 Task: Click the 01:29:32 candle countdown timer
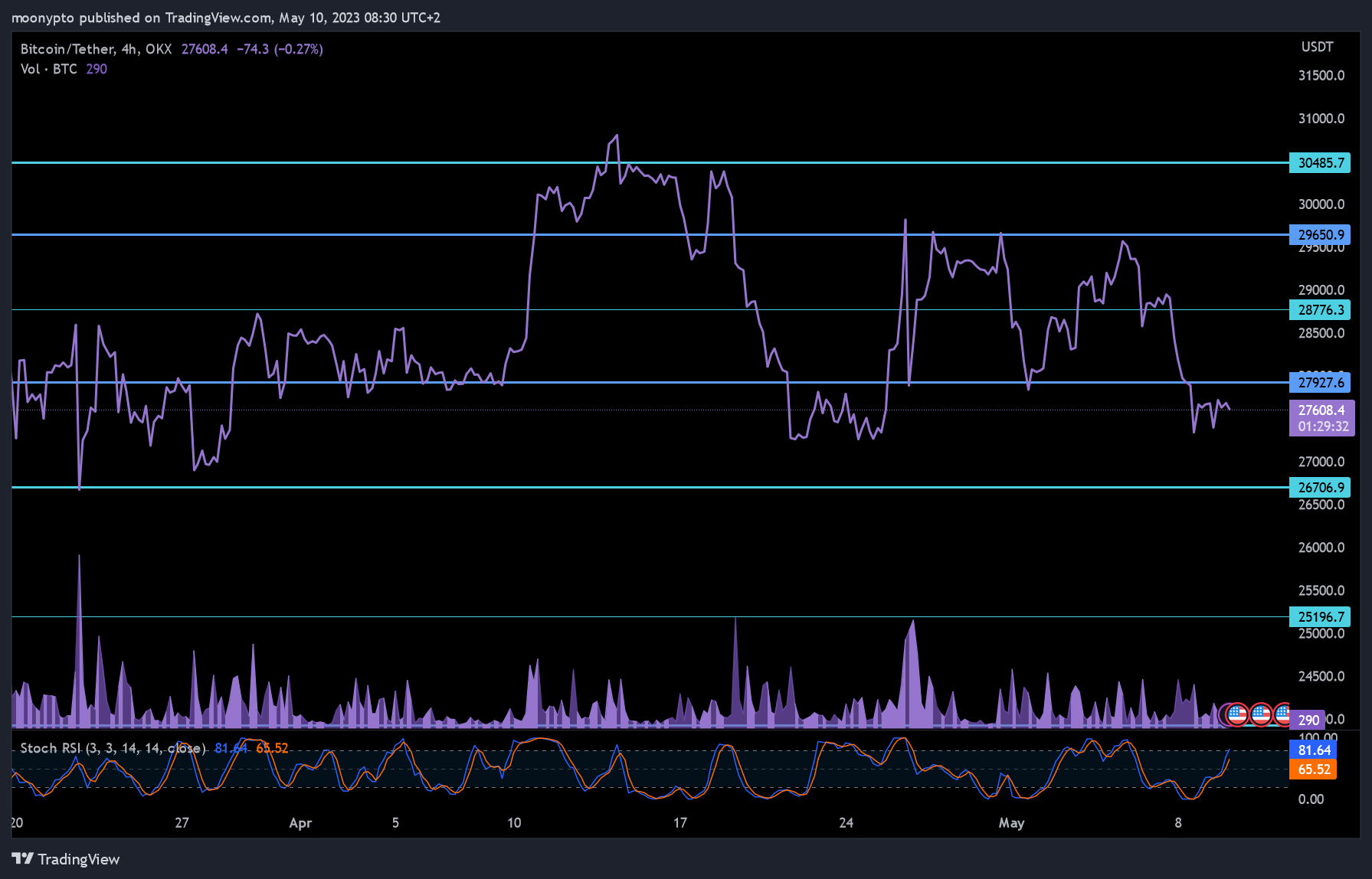pyautogui.click(x=1323, y=426)
